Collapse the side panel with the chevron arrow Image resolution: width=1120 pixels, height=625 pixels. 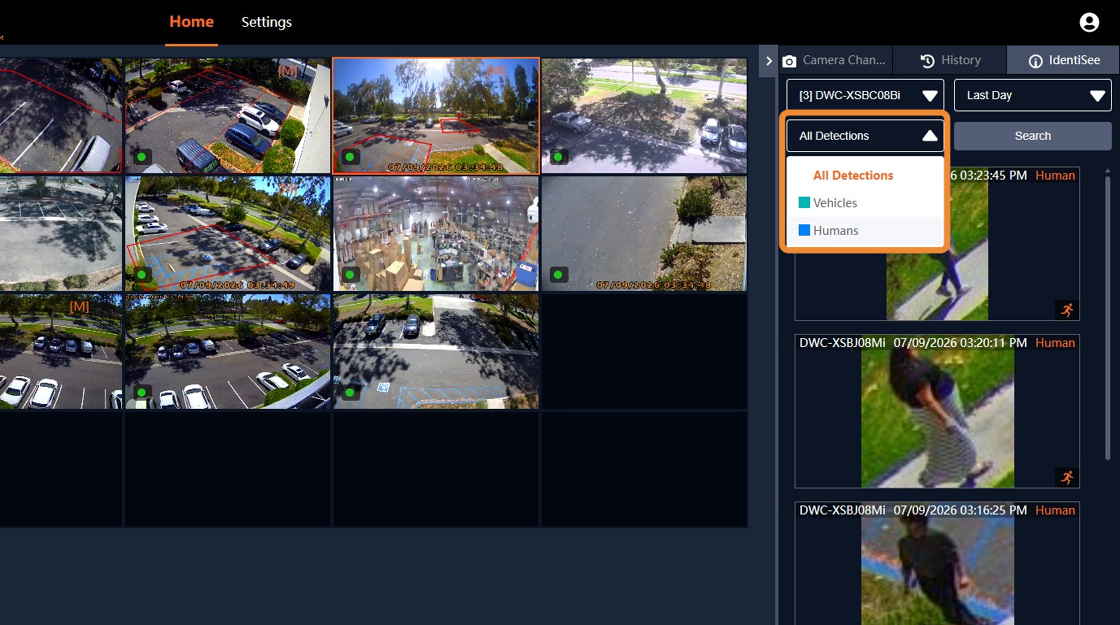pyautogui.click(x=769, y=61)
